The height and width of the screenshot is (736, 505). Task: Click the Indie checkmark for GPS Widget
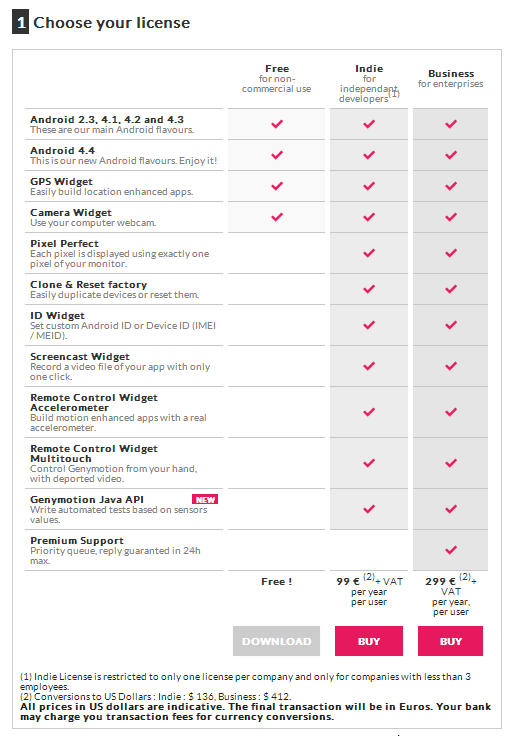(369, 186)
